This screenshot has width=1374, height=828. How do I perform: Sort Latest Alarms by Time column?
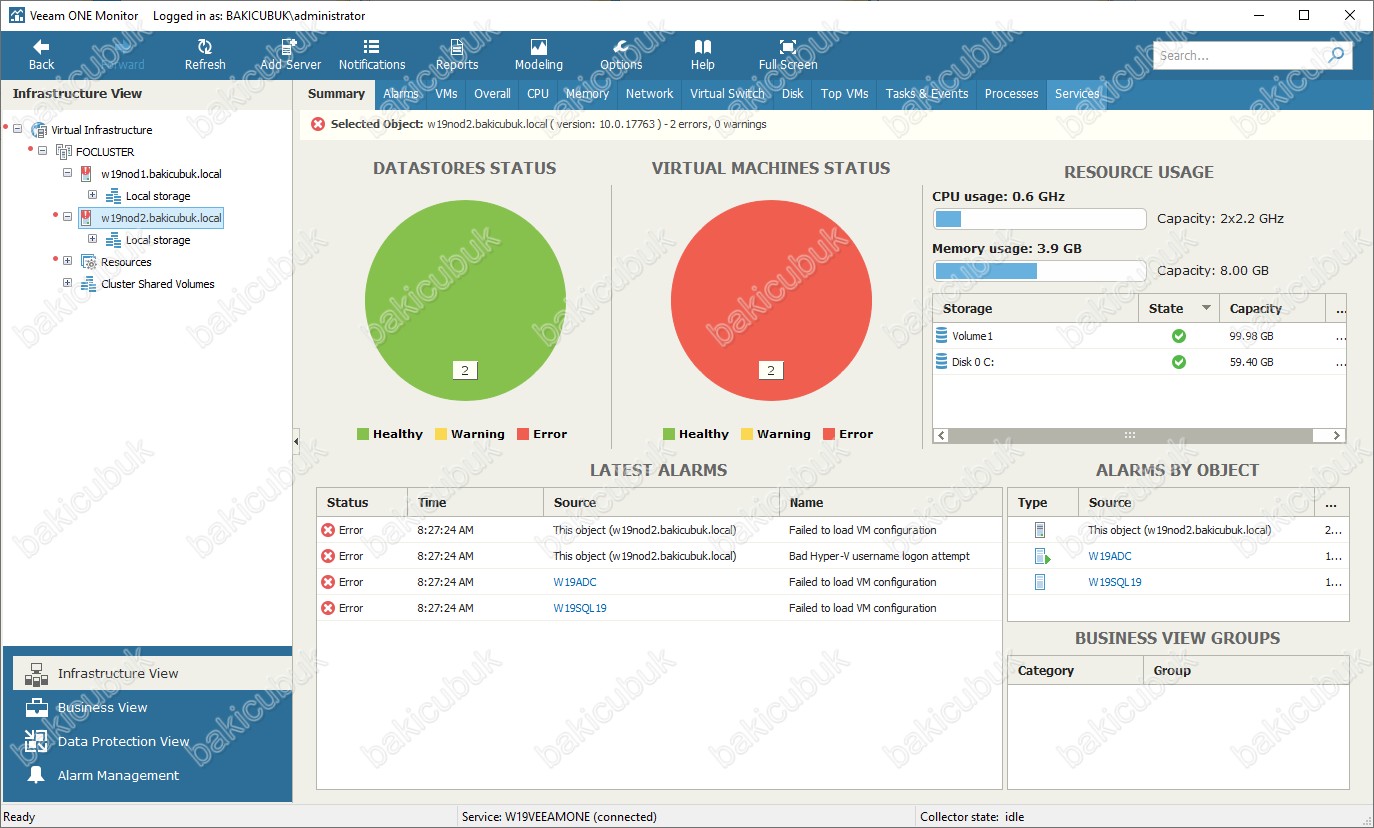tap(475, 502)
